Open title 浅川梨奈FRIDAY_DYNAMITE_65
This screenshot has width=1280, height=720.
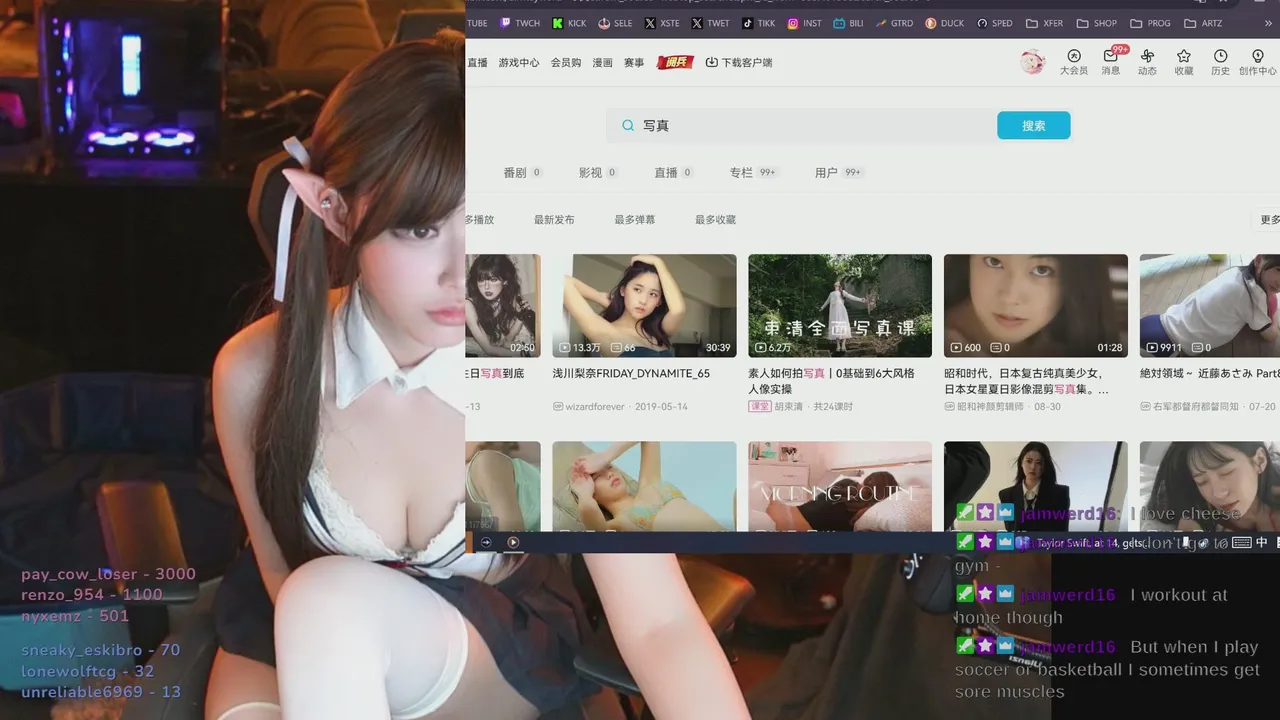tap(631, 373)
